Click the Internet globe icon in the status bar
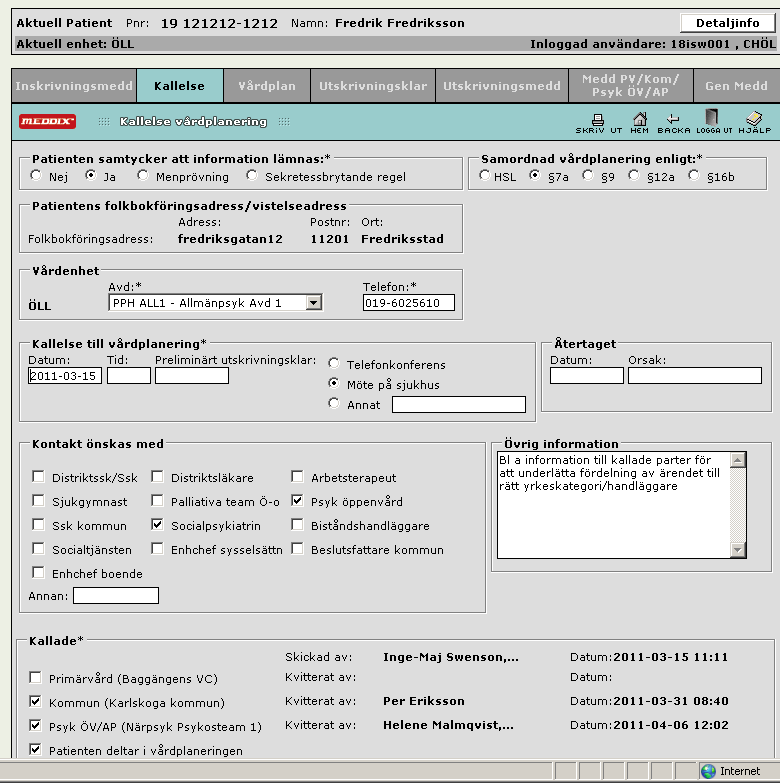 tap(708, 771)
